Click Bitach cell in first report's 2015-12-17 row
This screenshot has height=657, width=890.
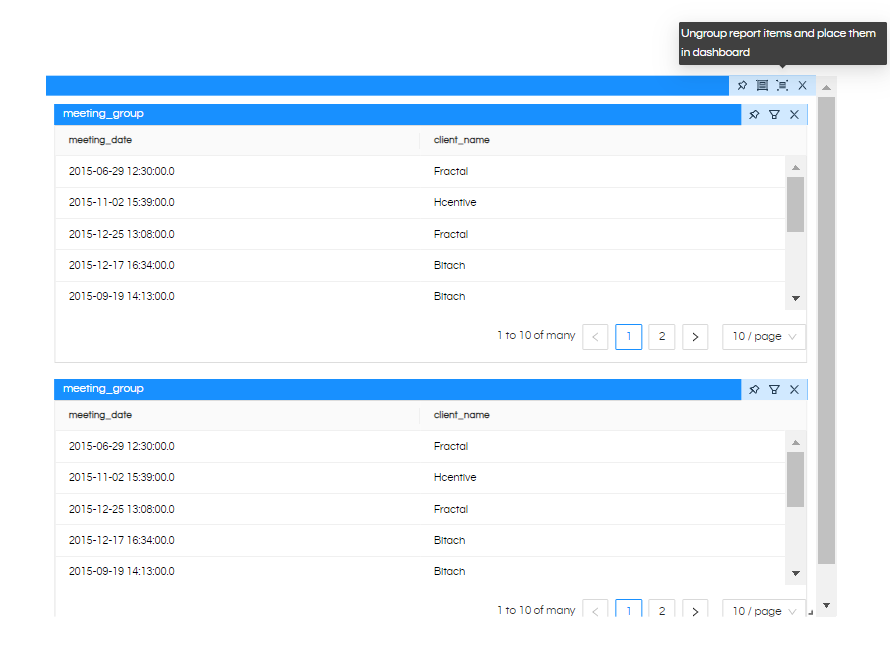(450, 266)
